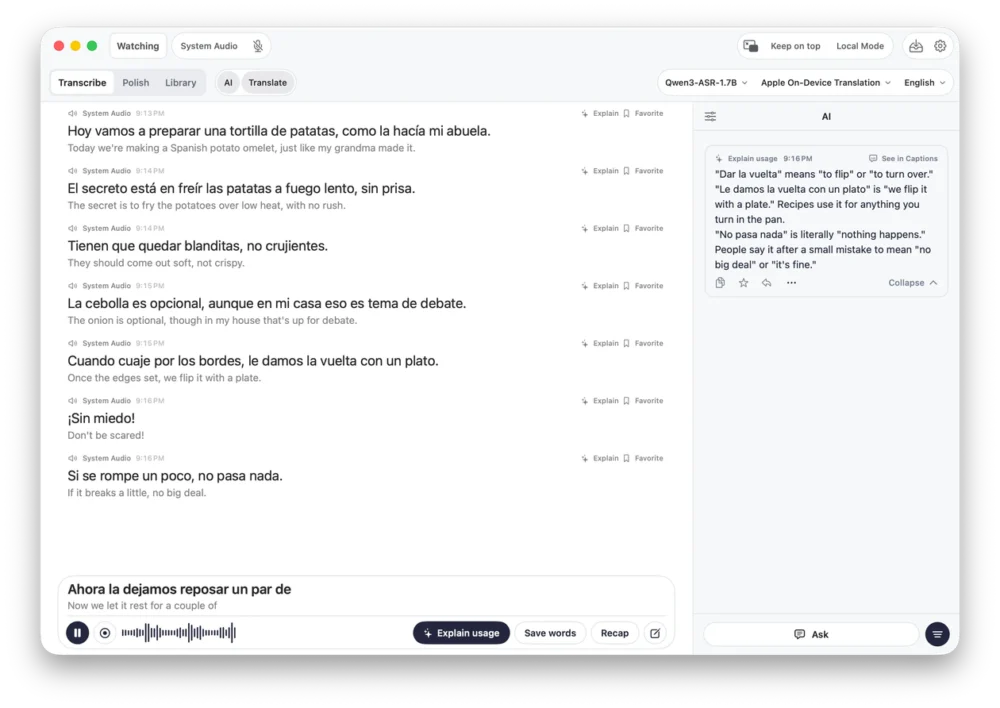
Task: Toggle Keep on top
Action: [x=795, y=46]
